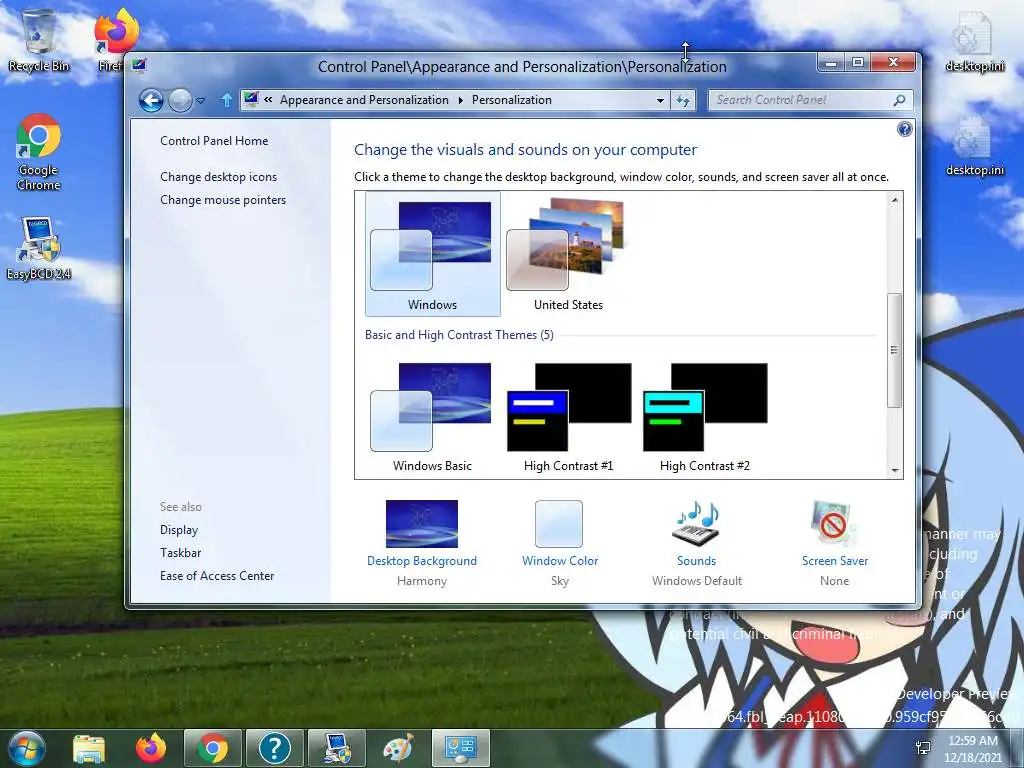Viewport: 1024px width, 768px height.
Task: Select the lower desktop.ini file icon
Action: coord(975,145)
